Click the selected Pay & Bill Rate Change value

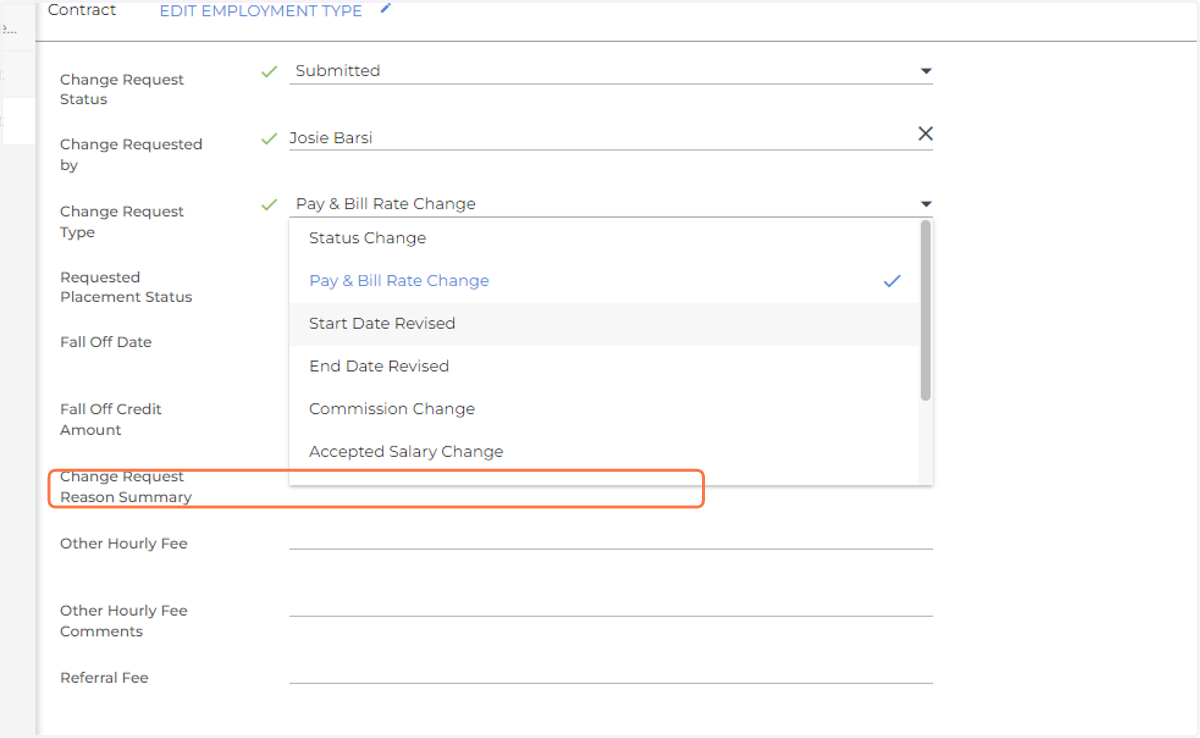(x=386, y=204)
